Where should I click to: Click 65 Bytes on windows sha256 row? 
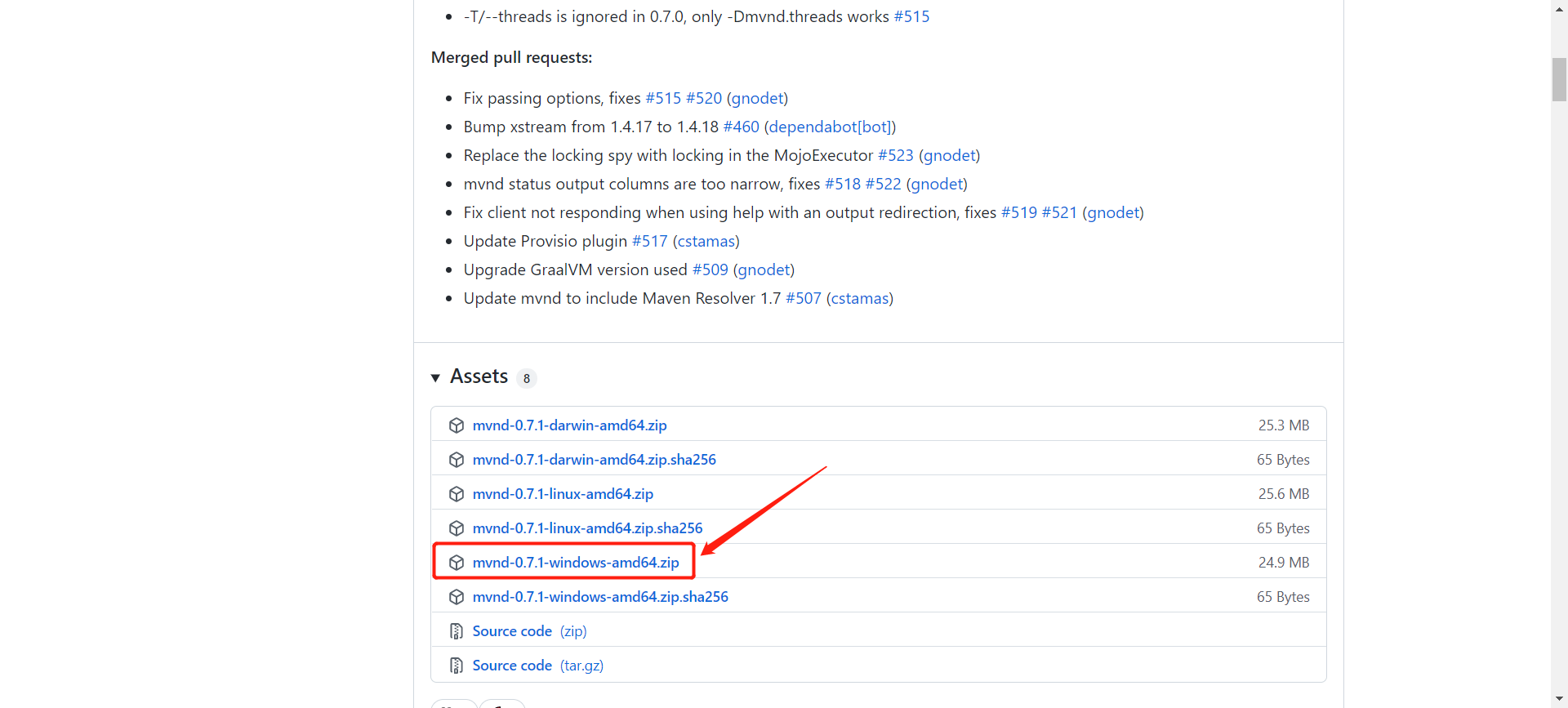coord(1283,597)
